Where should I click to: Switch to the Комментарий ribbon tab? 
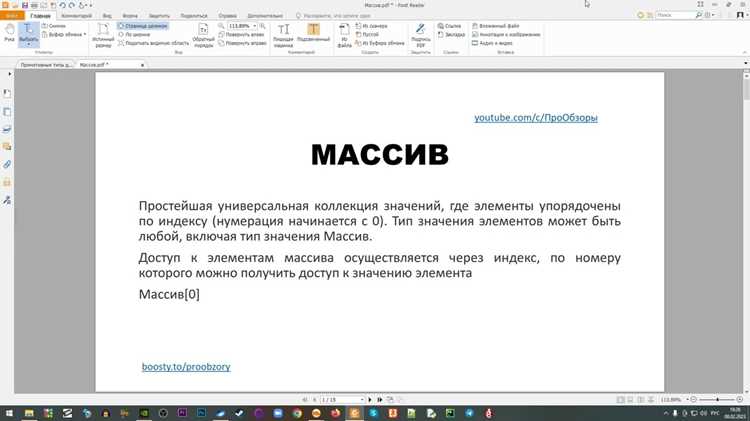77,16
